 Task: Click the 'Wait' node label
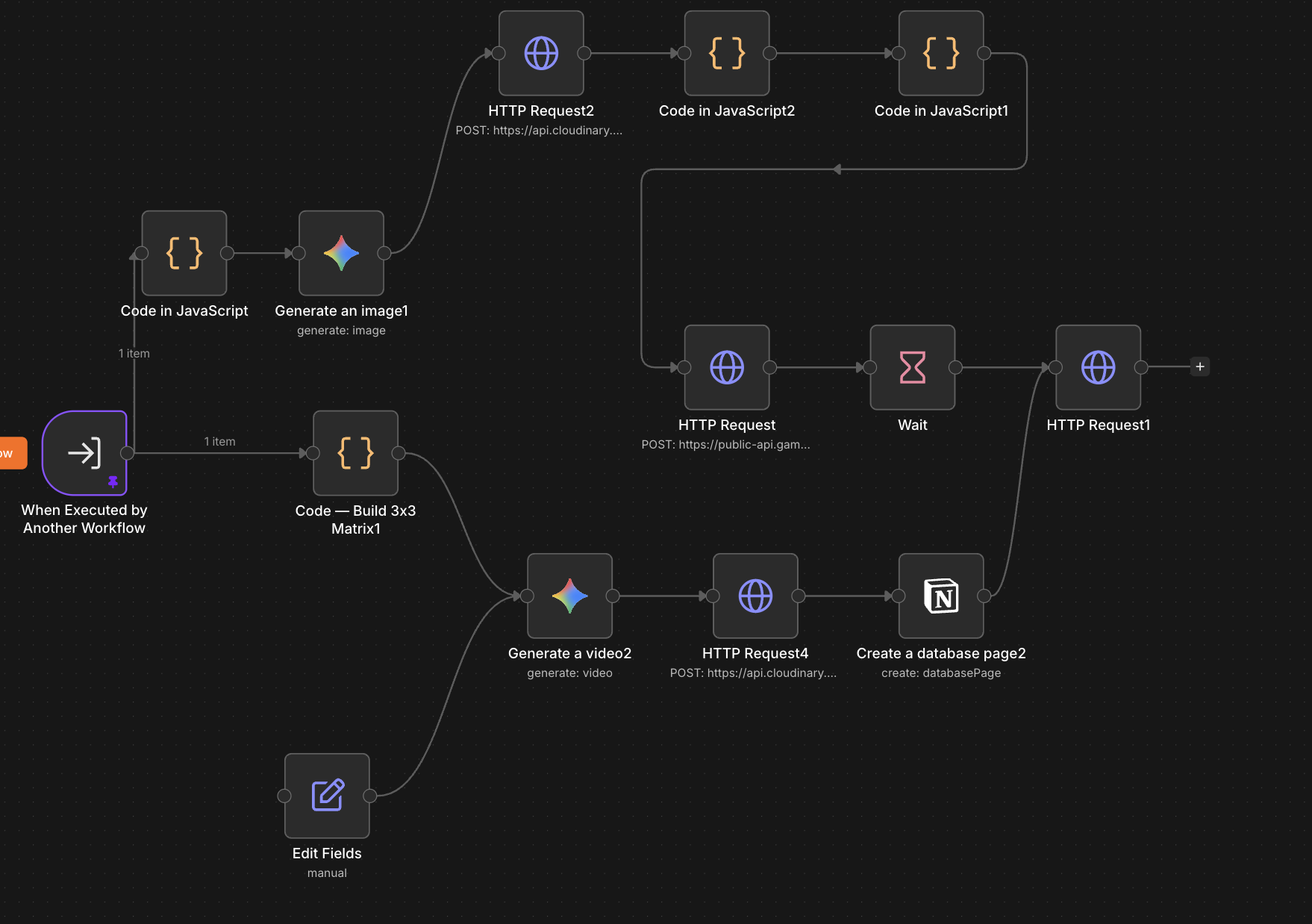913,425
